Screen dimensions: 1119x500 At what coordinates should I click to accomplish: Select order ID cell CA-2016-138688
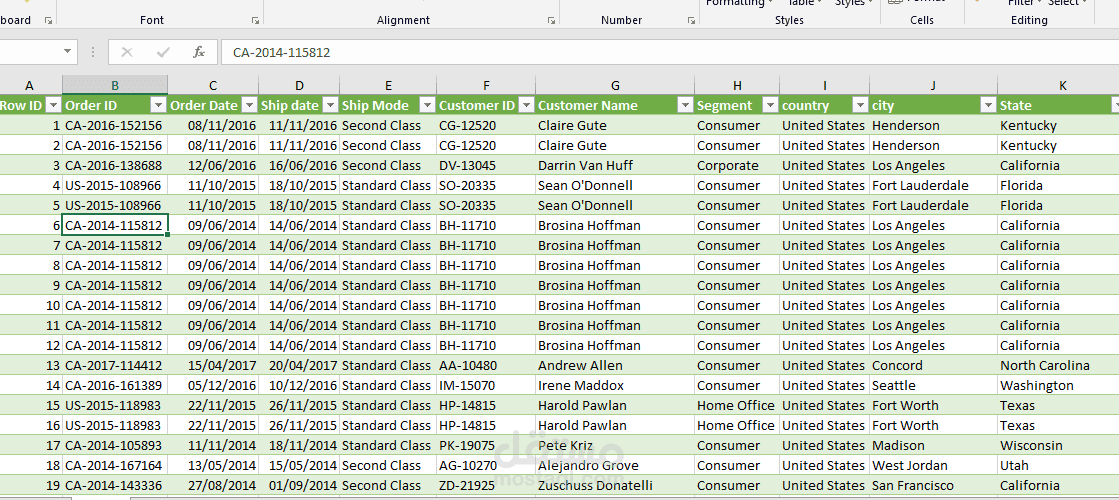tap(115, 165)
